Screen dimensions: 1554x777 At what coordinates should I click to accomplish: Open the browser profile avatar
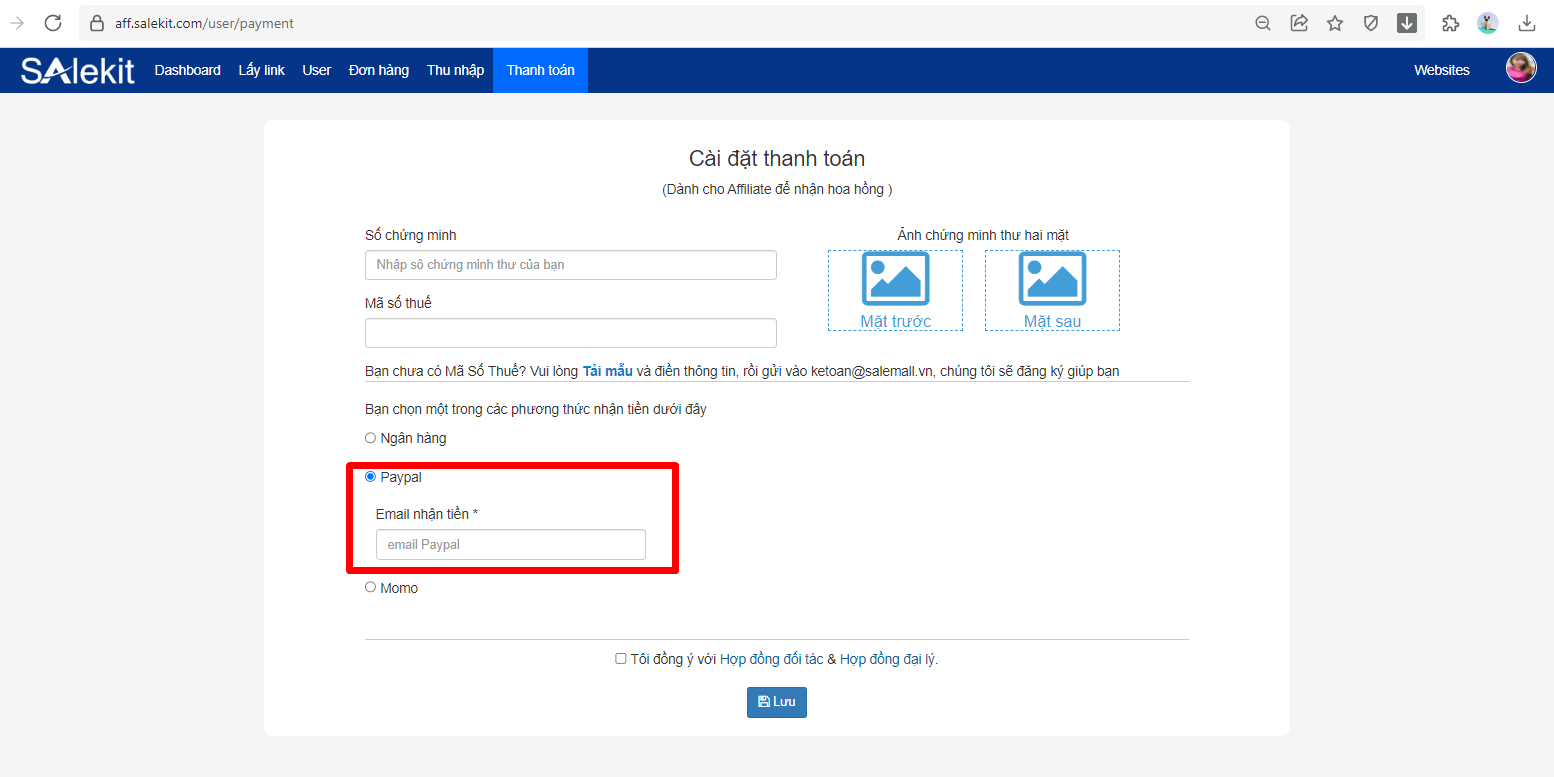(1488, 23)
